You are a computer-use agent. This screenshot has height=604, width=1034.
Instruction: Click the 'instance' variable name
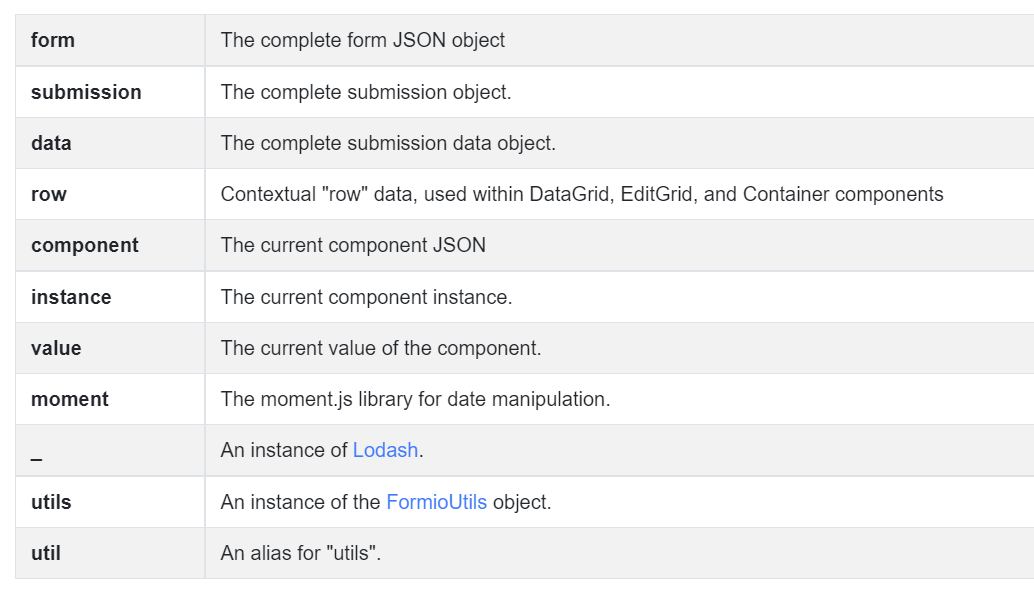[71, 297]
